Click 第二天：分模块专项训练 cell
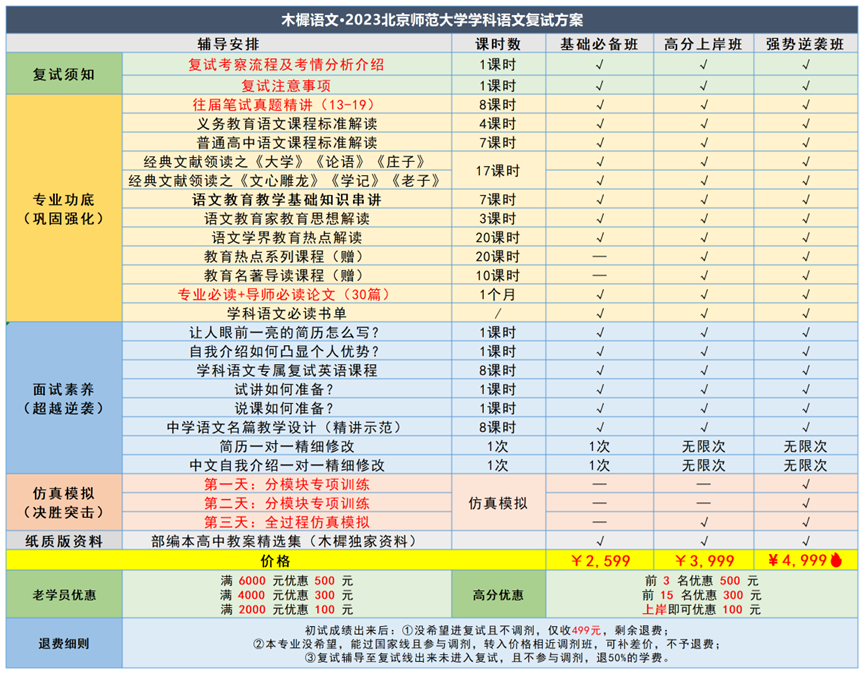The image size is (864, 674). tap(287, 503)
